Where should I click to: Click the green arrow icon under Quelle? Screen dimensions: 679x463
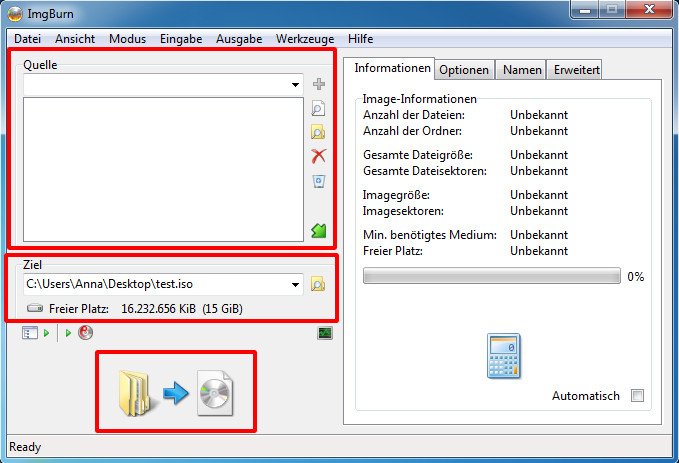(319, 231)
